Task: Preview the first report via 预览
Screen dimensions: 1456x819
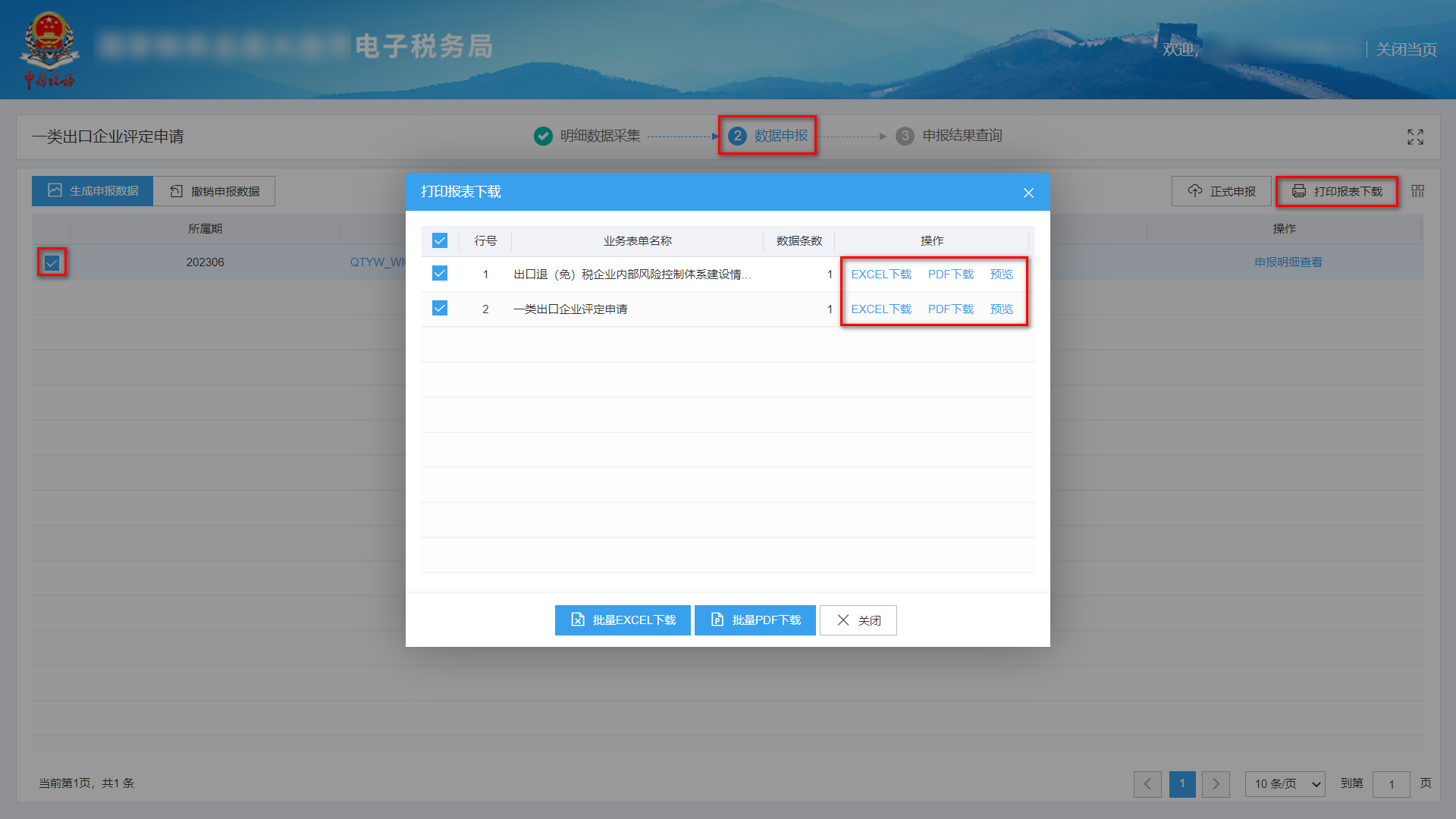Action: point(1001,274)
